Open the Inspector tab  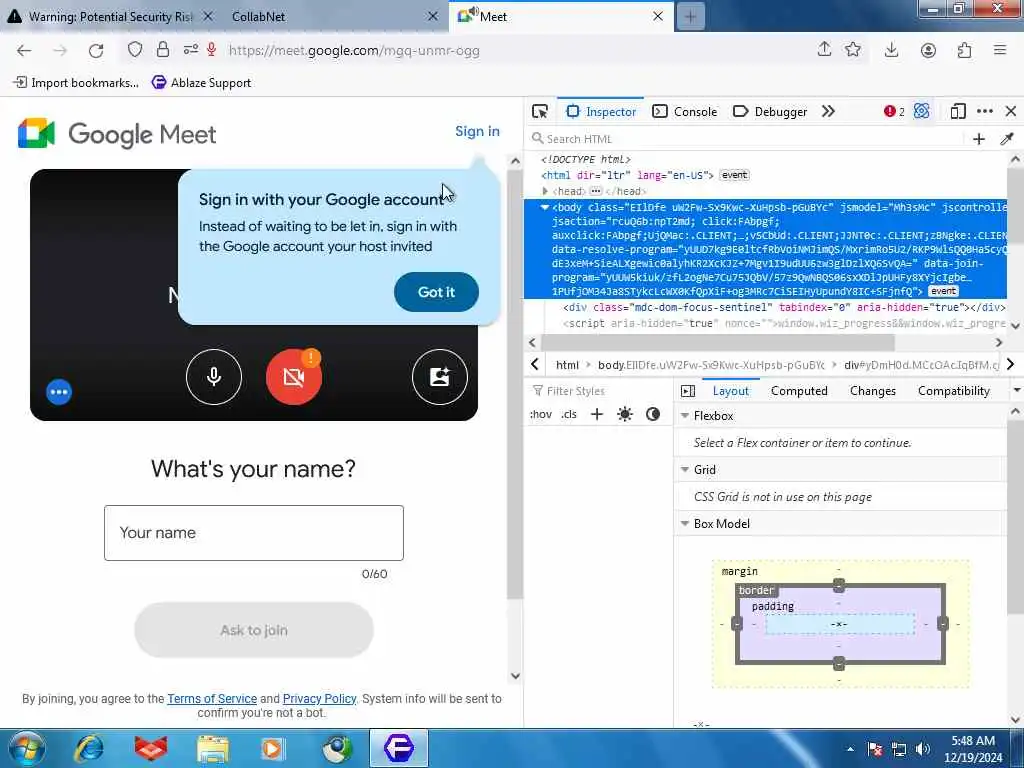coord(601,112)
